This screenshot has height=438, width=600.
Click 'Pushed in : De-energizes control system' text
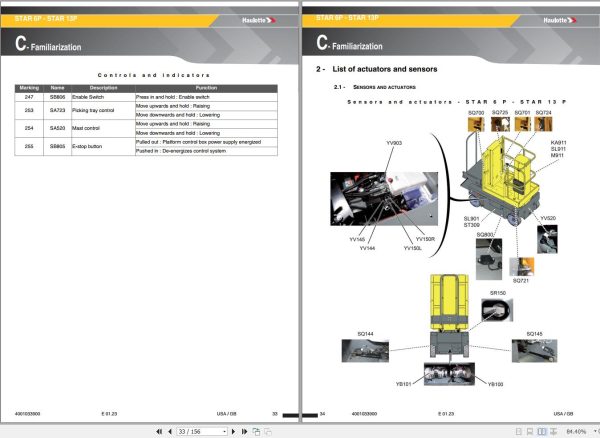coord(181,151)
